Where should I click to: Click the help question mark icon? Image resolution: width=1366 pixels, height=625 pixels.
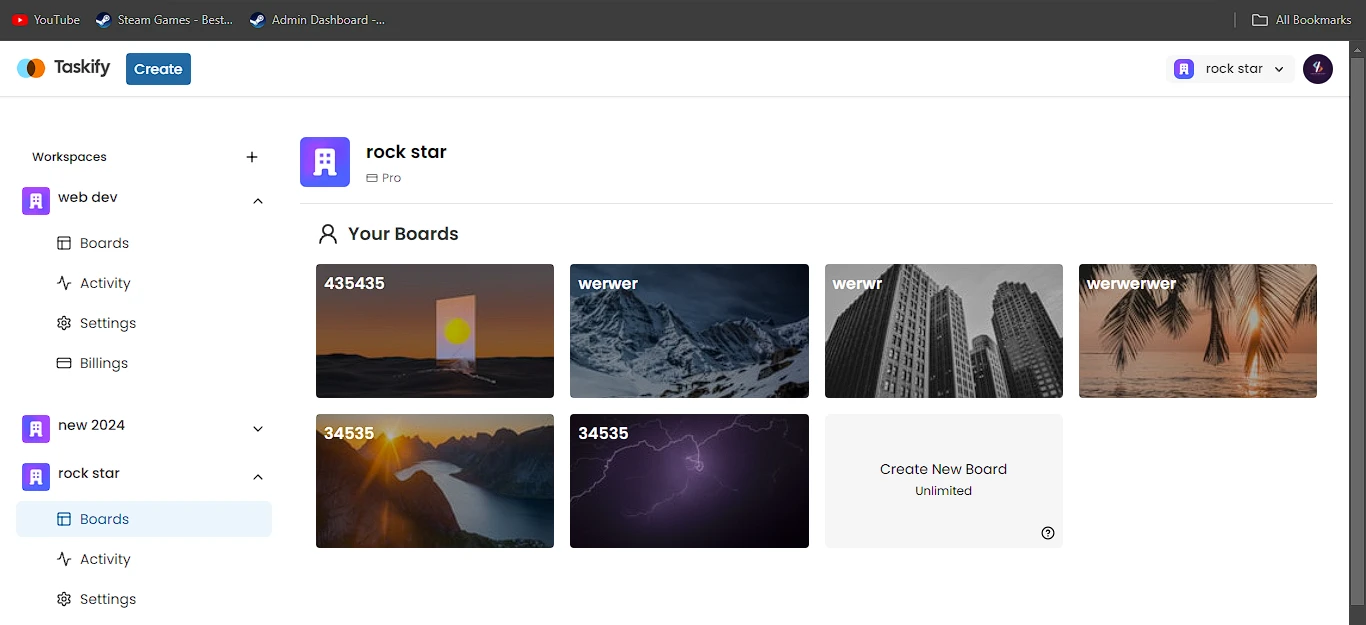tap(1048, 533)
